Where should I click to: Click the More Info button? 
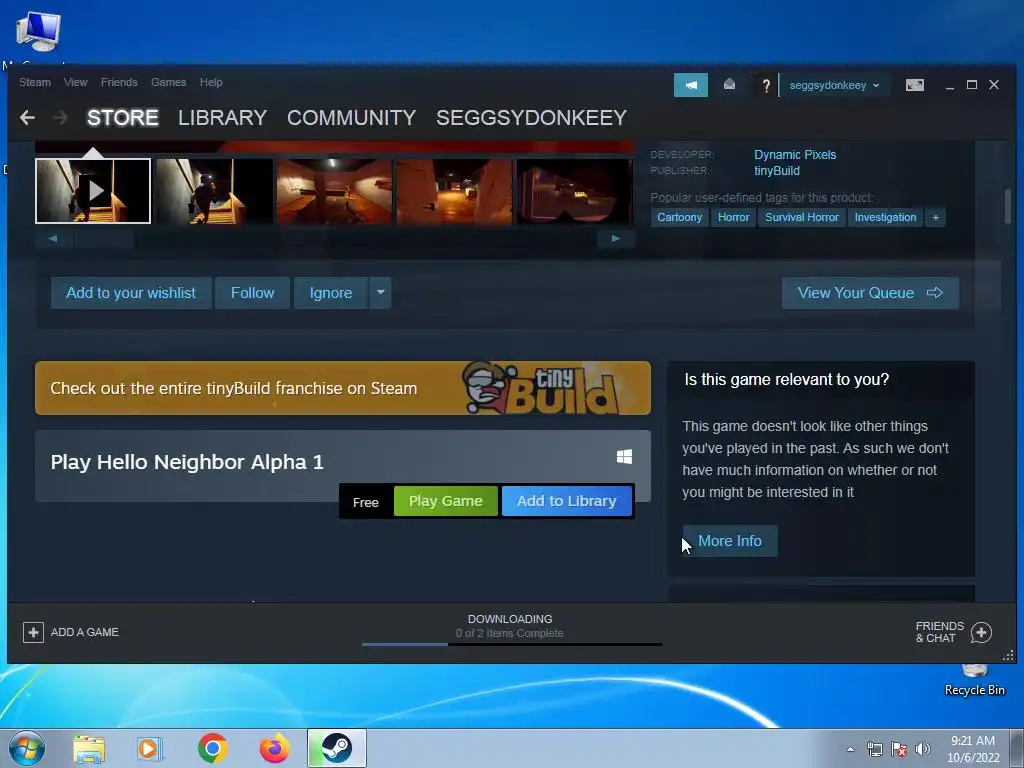click(x=730, y=541)
